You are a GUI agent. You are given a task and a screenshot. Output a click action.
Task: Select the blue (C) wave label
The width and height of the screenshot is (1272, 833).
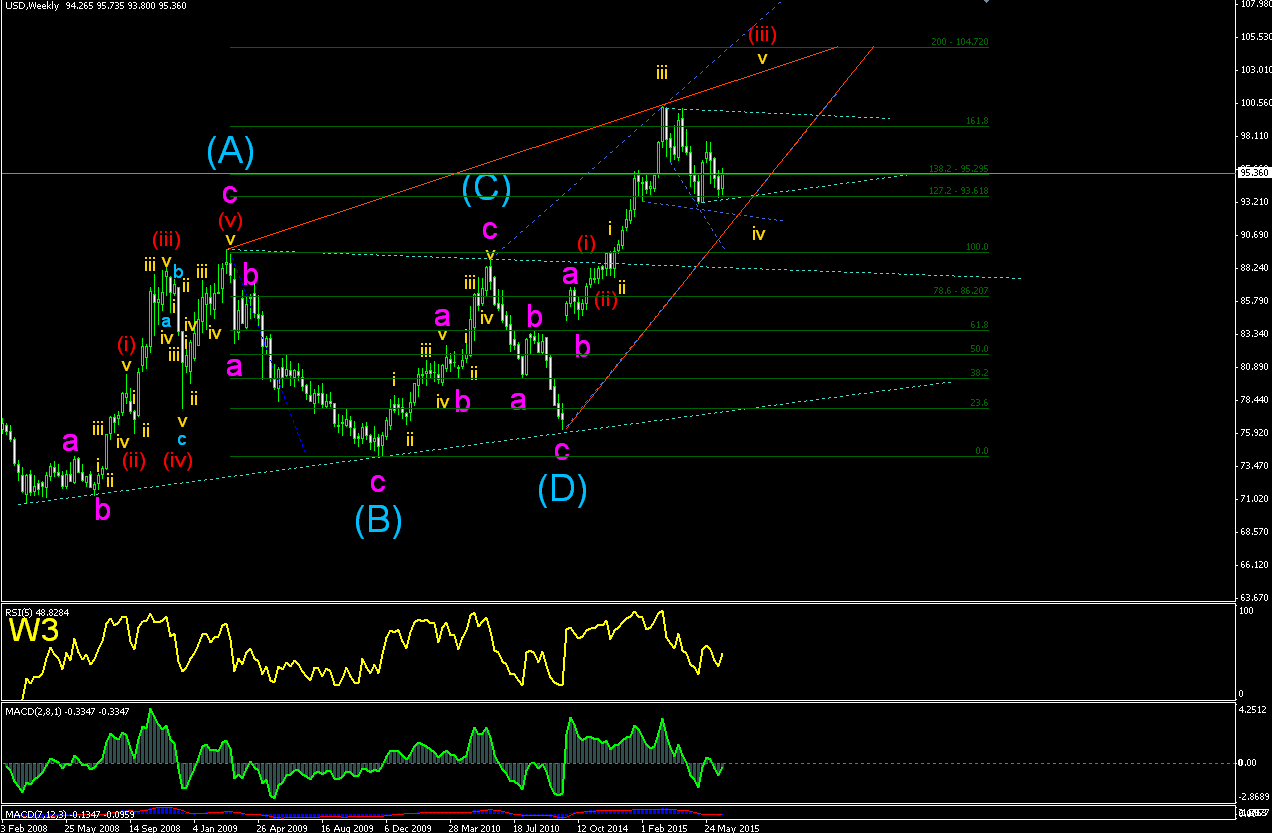click(486, 188)
